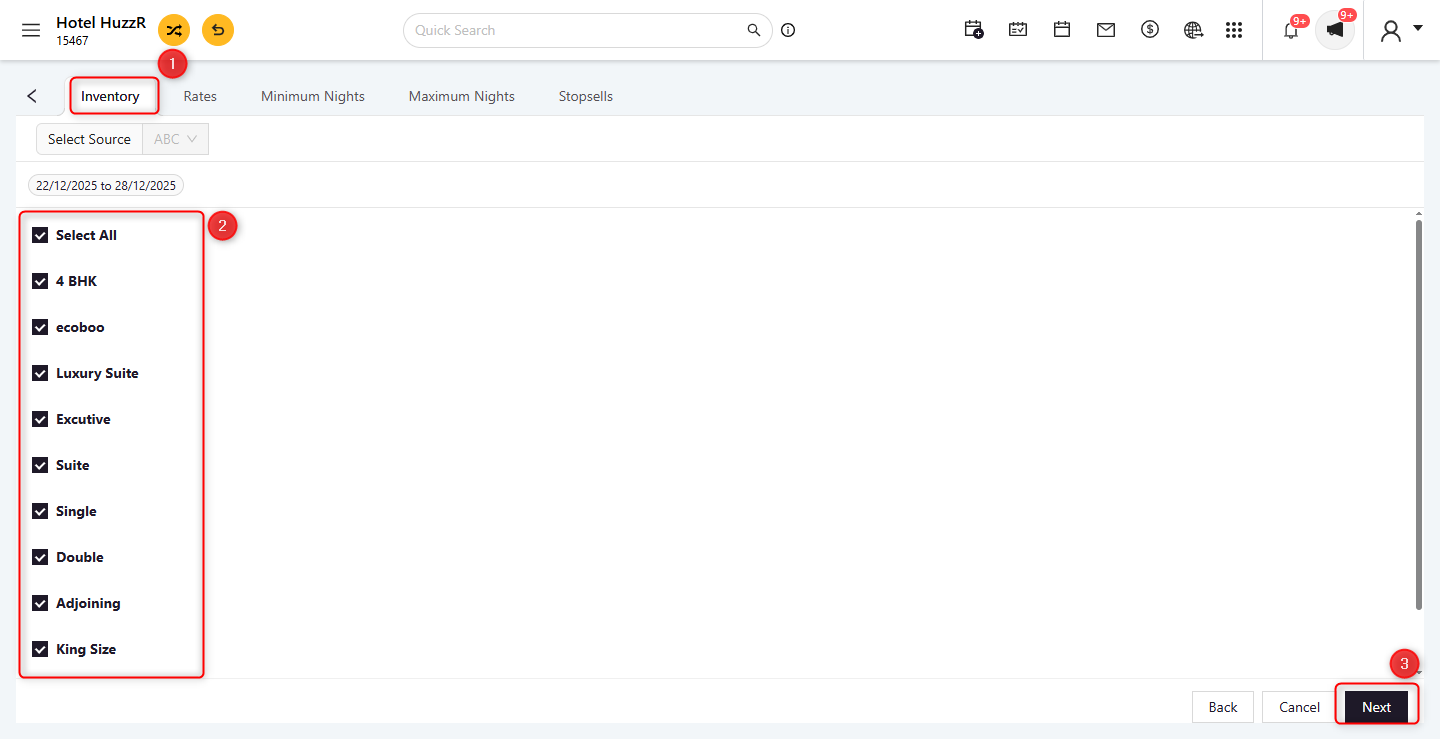Click the dollar coin icon
This screenshot has height=739, width=1440.
(x=1150, y=30)
